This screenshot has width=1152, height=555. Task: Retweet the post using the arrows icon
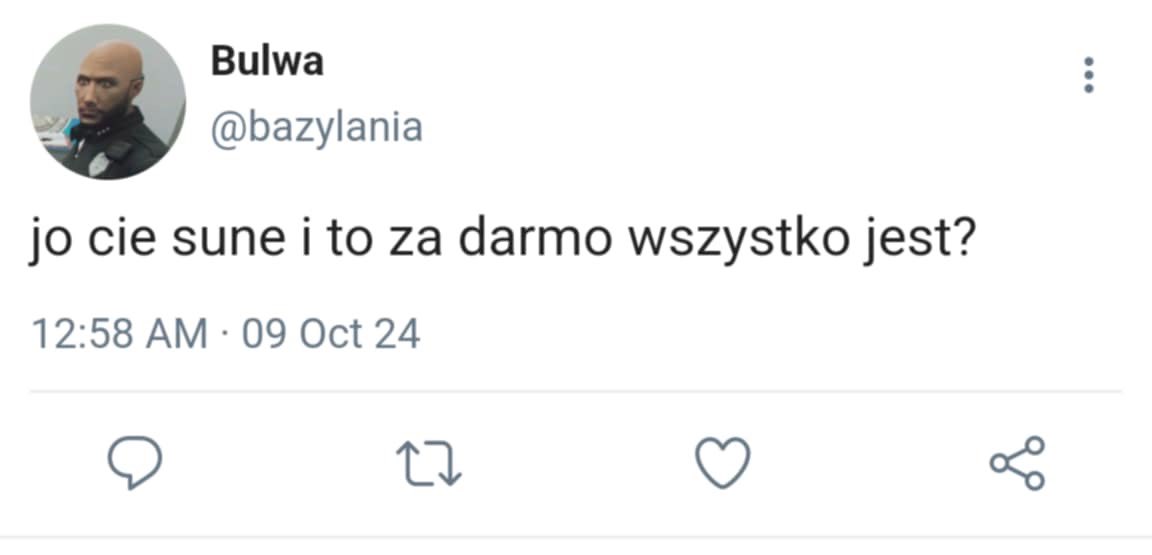point(429,462)
